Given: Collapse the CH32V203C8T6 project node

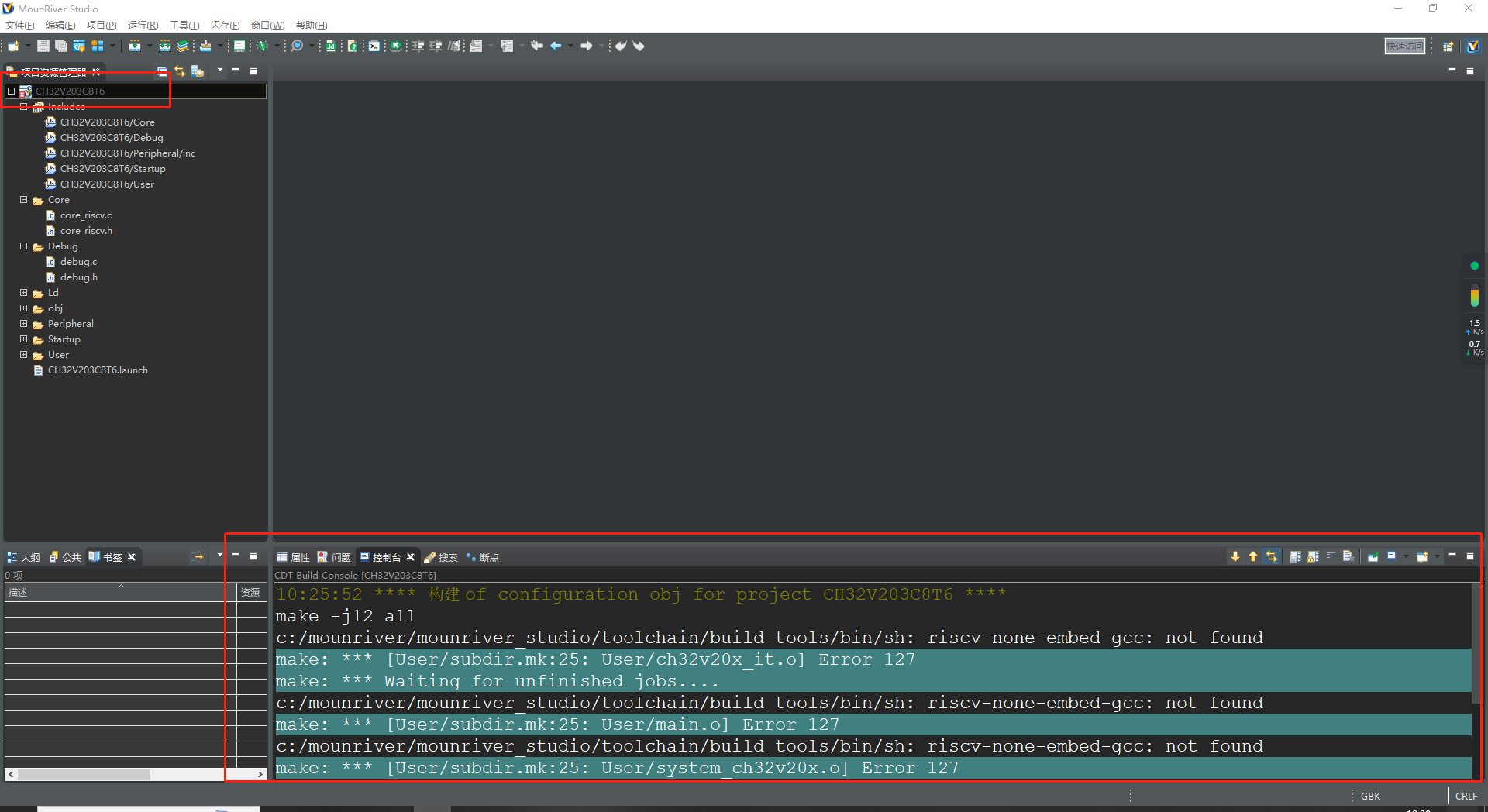Looking at the screenshot, I should coord(11,91).
